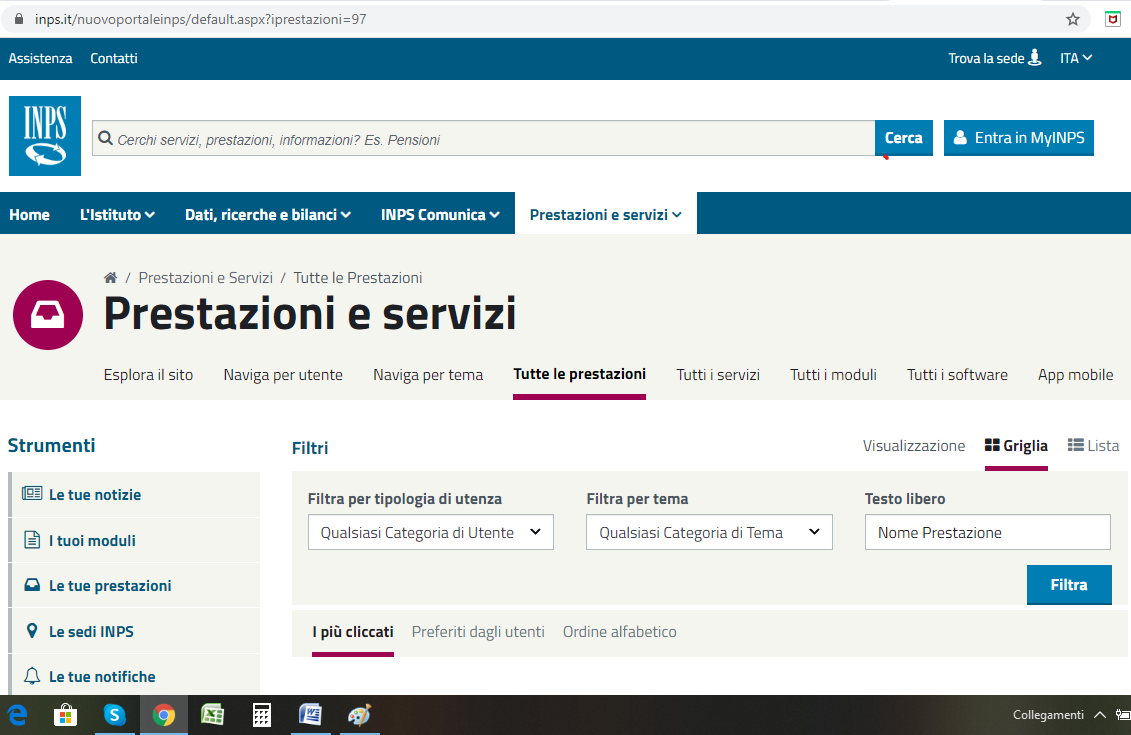This screenshot has width=1131, height=735.
Task: Switch to Griglia view
Action: (x=1016, y=446)
